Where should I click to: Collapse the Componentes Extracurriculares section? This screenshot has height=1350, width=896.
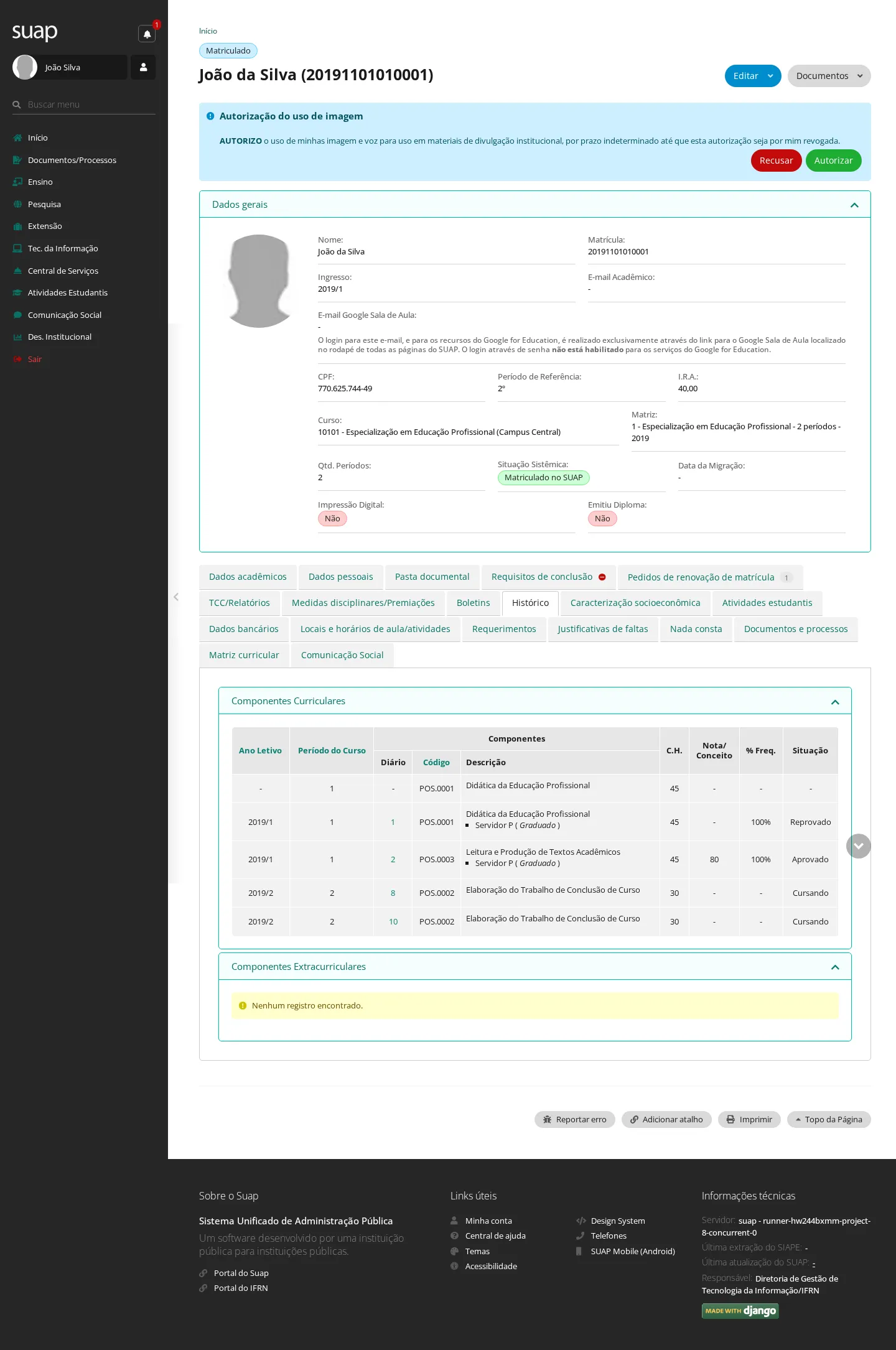(835, 967)
